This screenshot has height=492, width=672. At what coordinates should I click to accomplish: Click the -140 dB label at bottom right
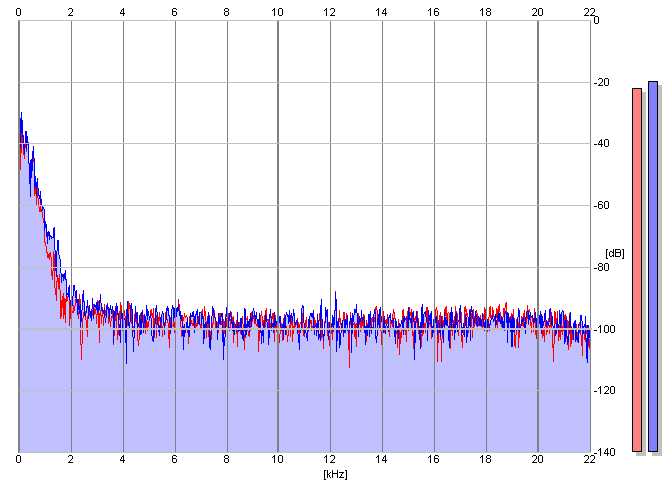(604, 452)
